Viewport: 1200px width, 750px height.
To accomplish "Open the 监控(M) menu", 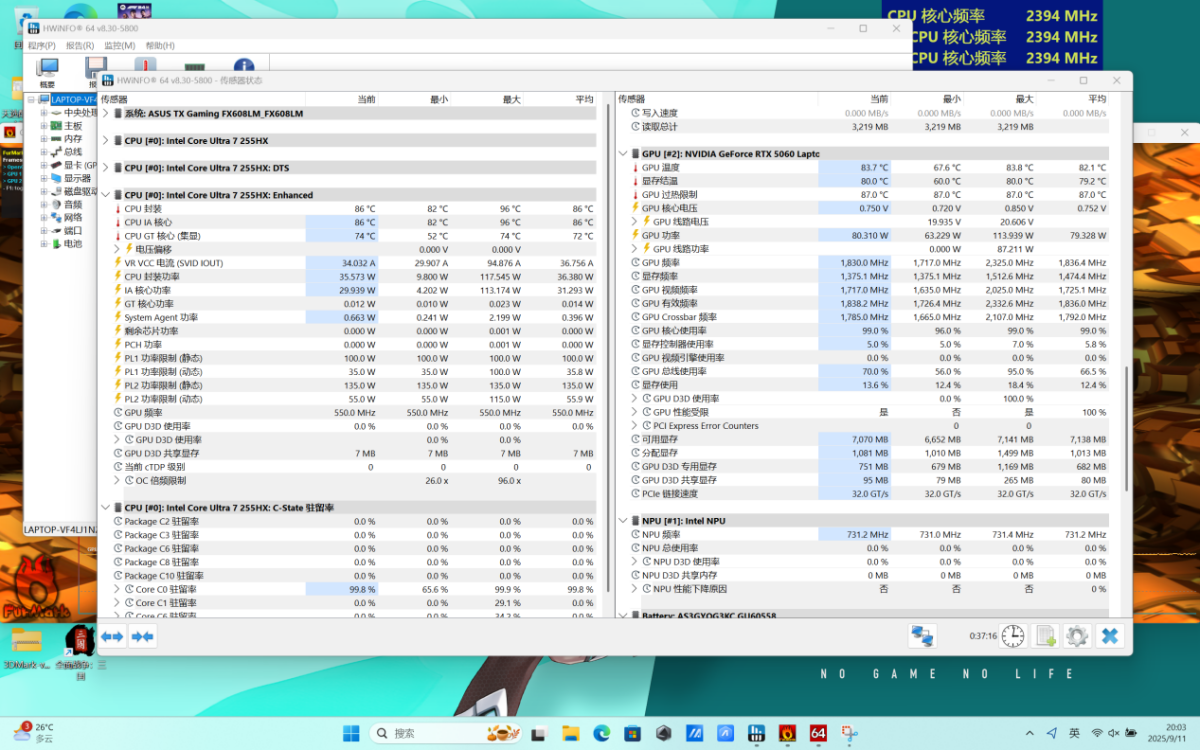I will point(119,46).
